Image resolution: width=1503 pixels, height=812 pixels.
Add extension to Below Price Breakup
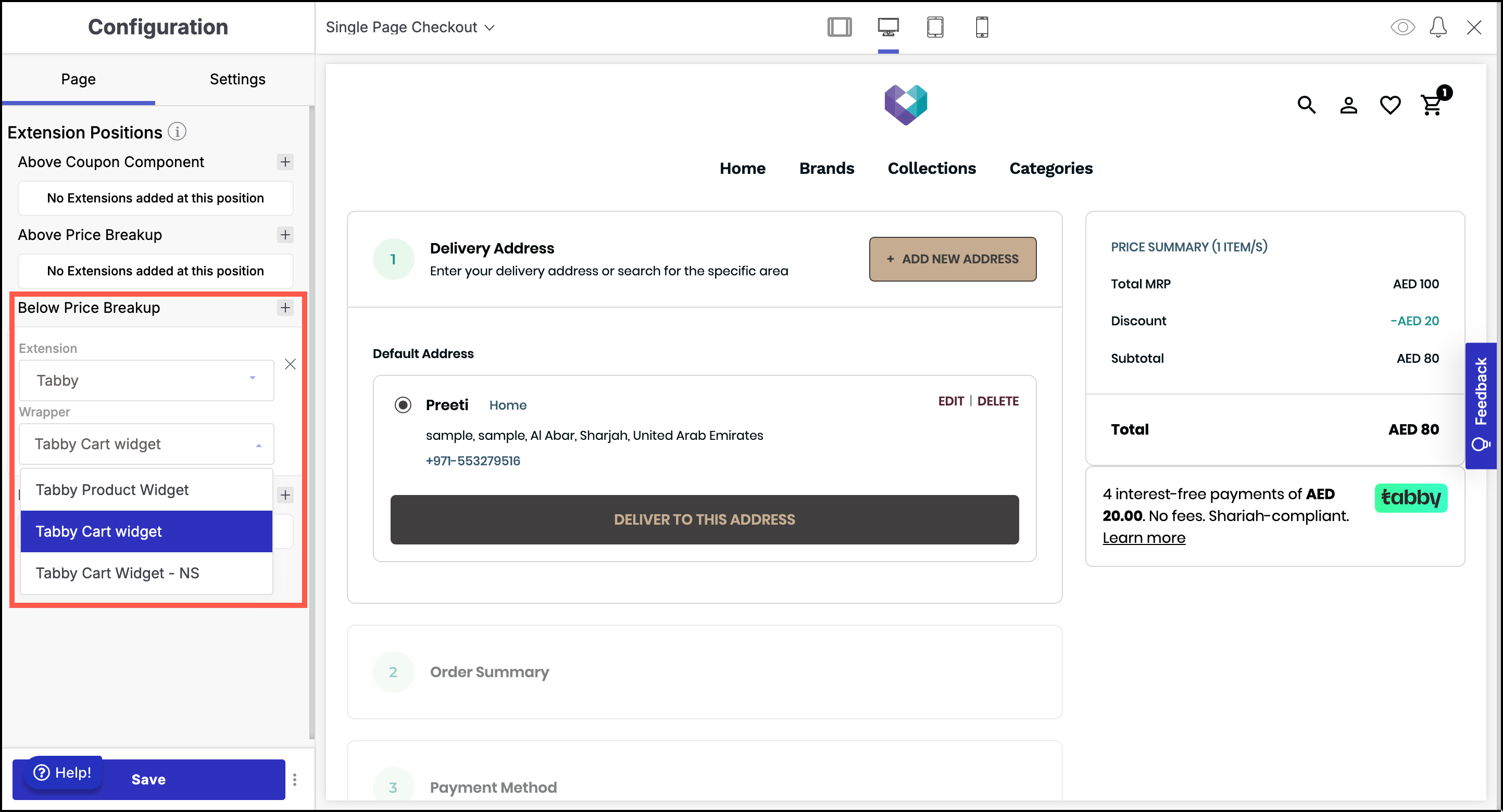click(285, 308)
